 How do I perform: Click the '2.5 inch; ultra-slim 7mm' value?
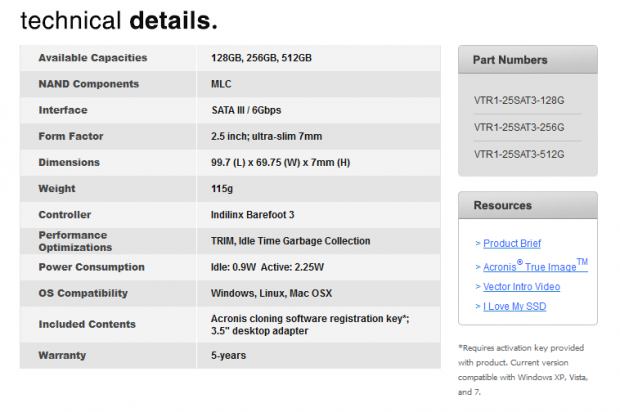pos(266,136)
